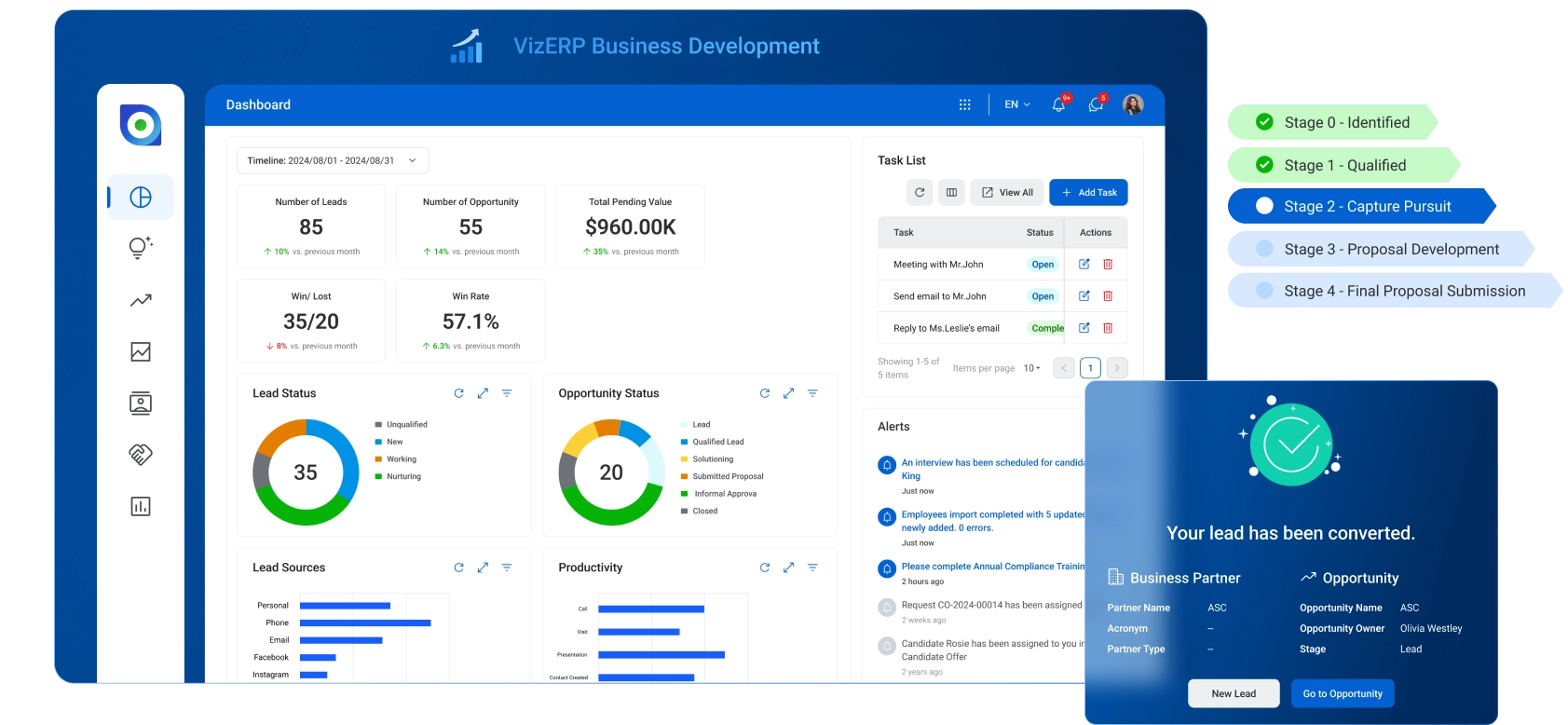Toggle Task List column view icon
This screenshot has height=725, width=1568.
[x=951, y=192]
